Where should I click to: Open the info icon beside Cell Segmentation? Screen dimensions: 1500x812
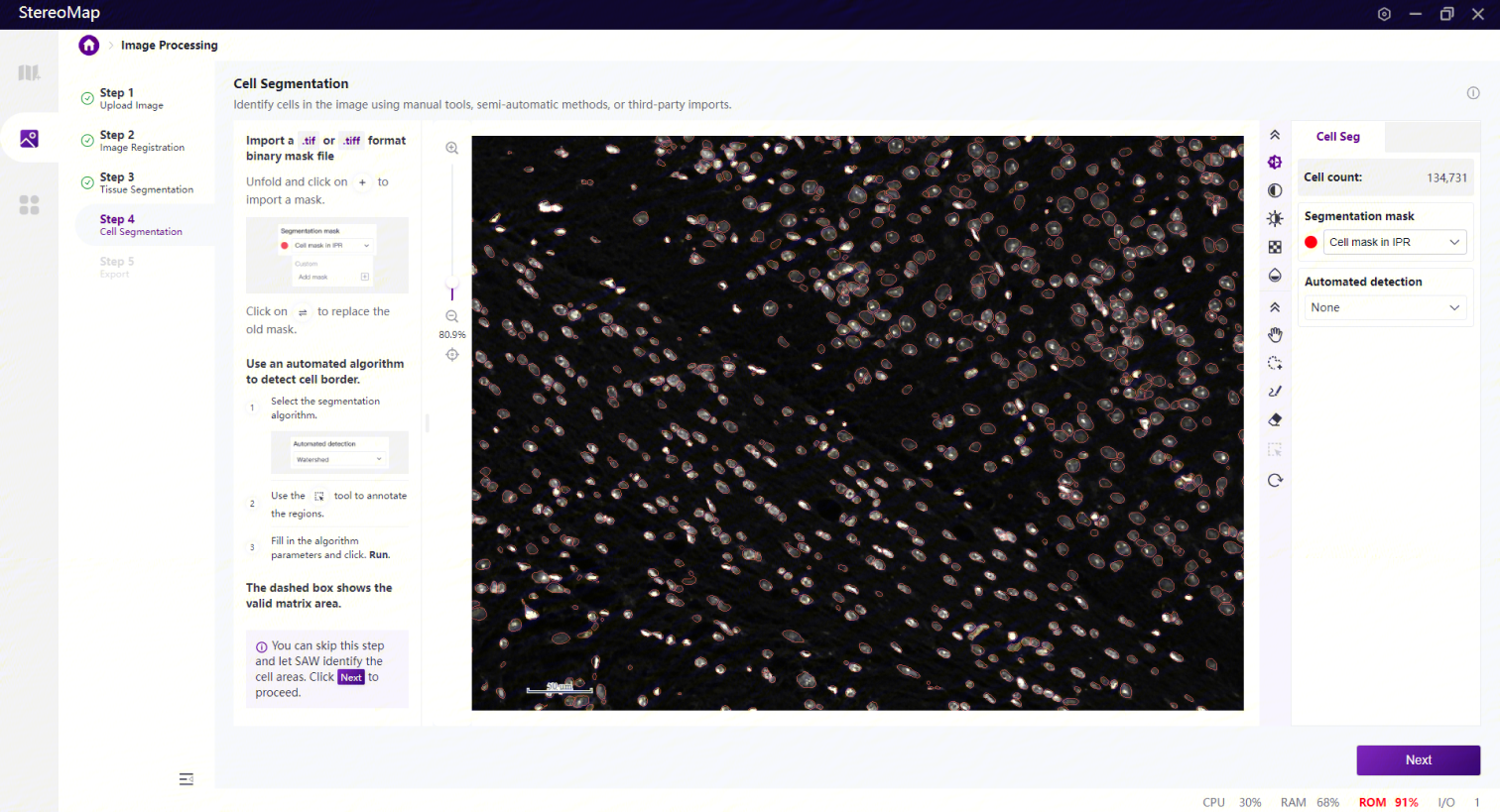click(x=1473, y=93)
